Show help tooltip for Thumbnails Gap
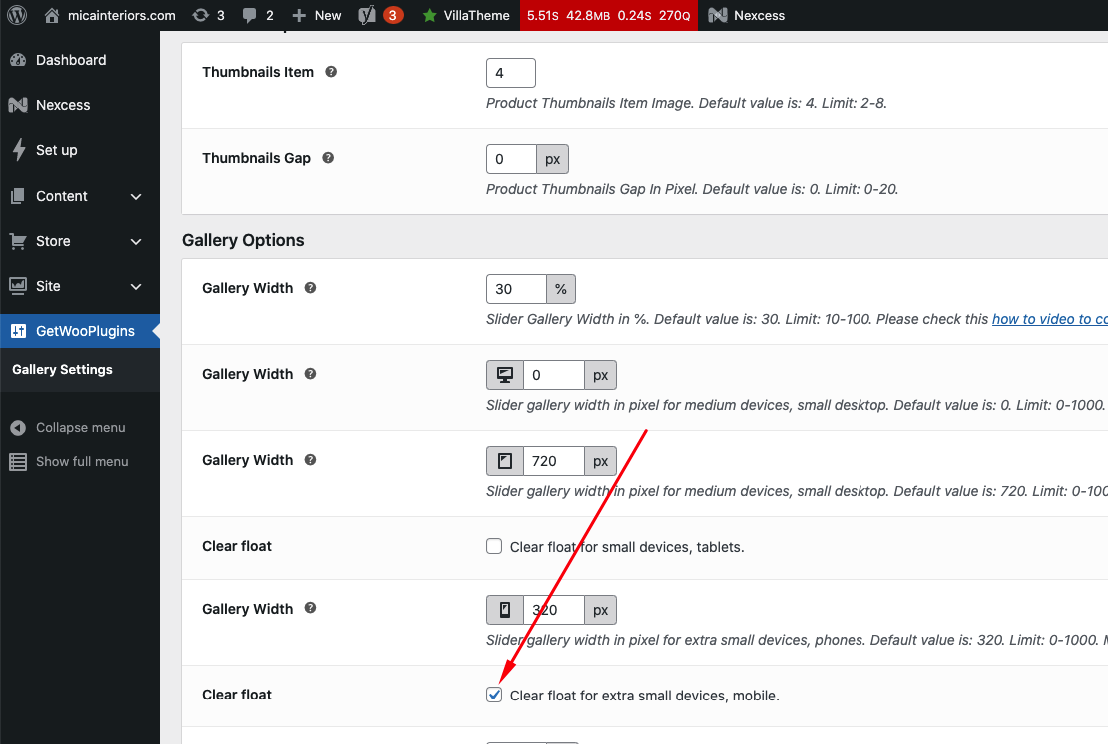Image resolution: width=1108 pixels, height=744 pixels. coord(328,158)
